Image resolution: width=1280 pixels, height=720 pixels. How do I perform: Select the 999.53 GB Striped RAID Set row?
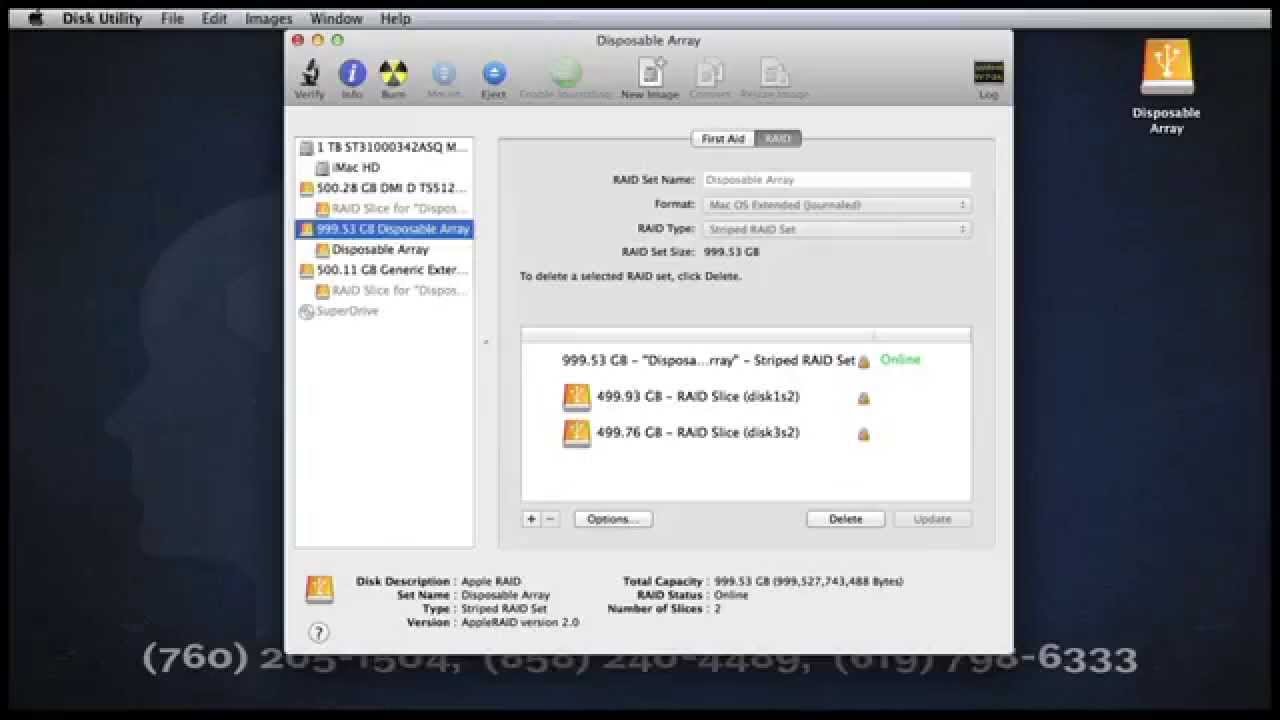[x=746, y=360]
